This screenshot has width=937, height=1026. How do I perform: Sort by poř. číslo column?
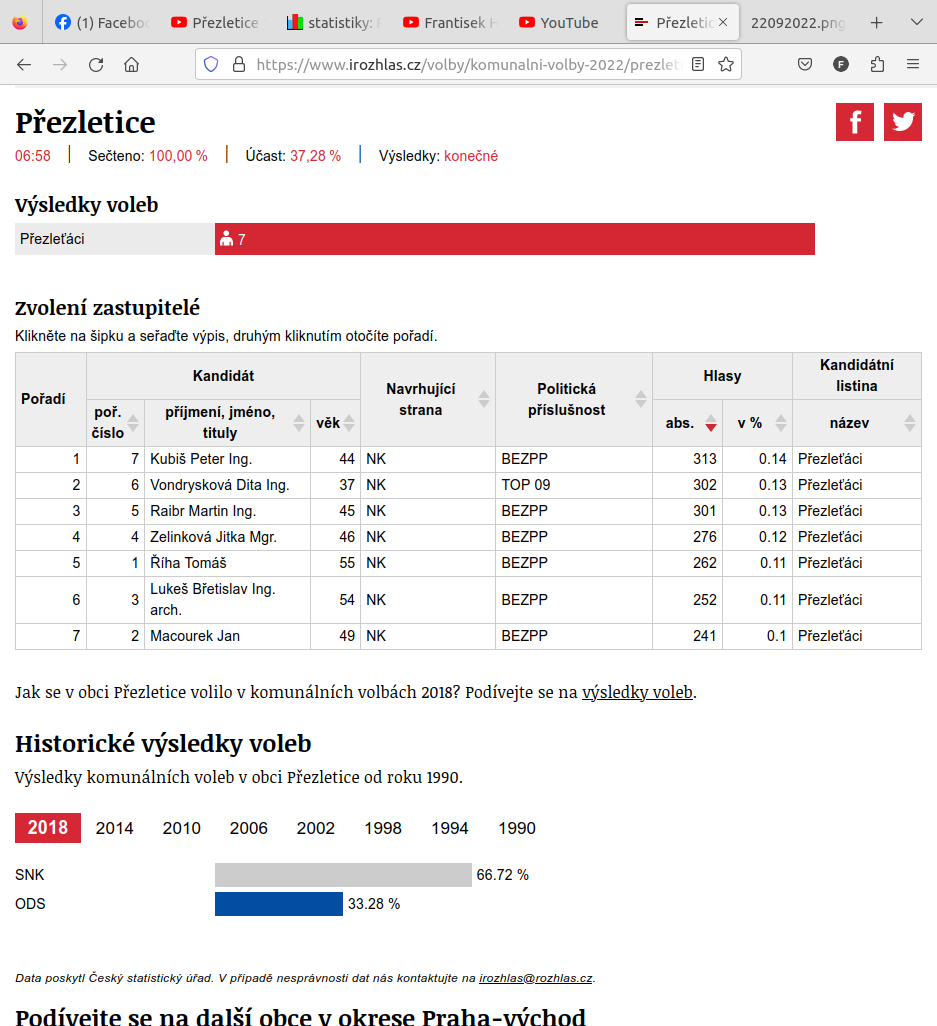click(133, 423)
